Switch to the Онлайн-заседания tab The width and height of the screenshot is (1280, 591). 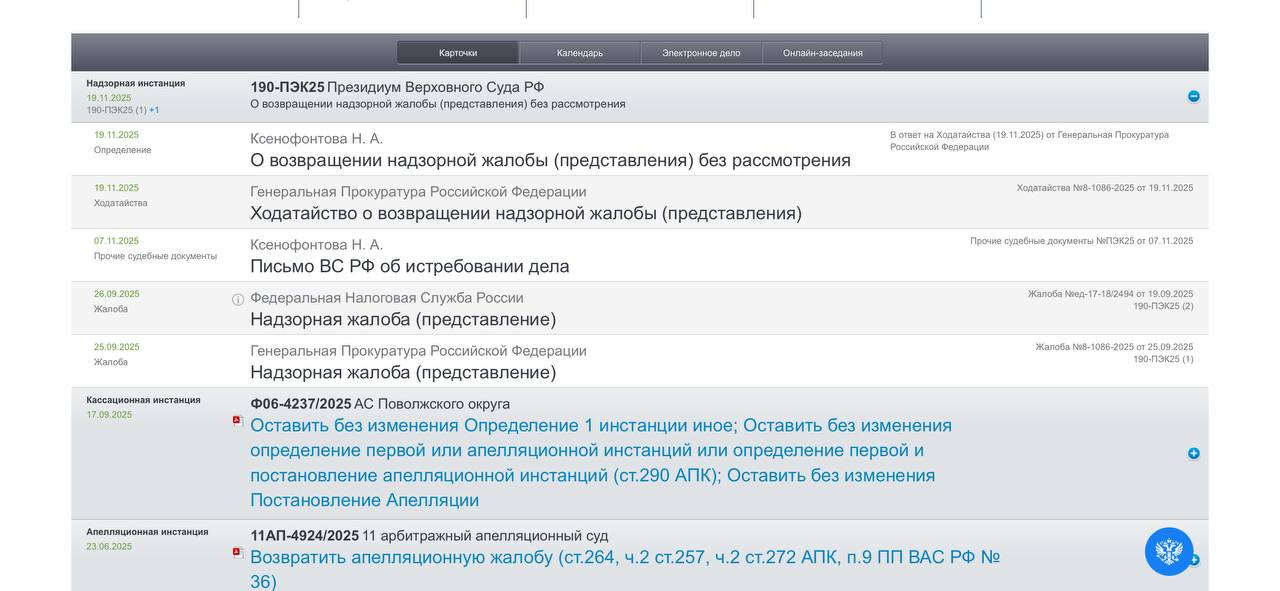pos(822,51)
